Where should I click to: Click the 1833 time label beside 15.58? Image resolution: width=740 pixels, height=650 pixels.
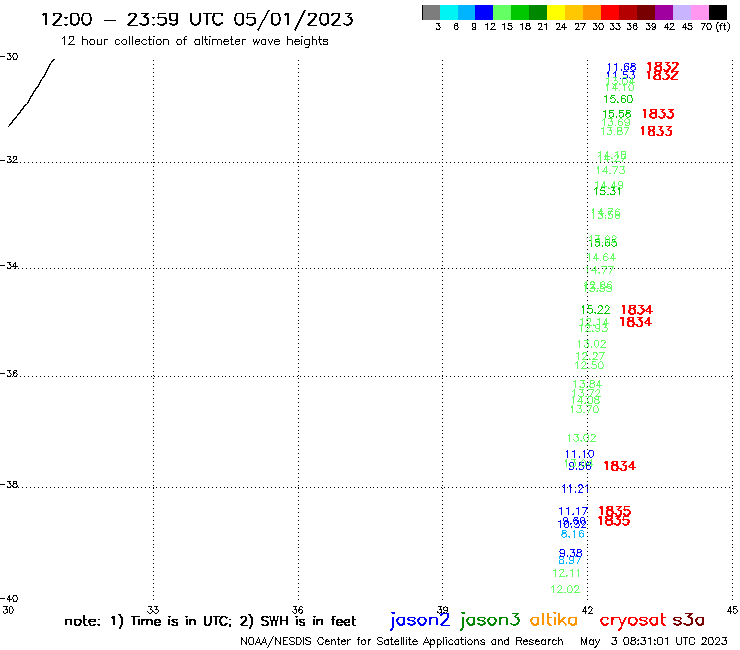coord(658,114)
